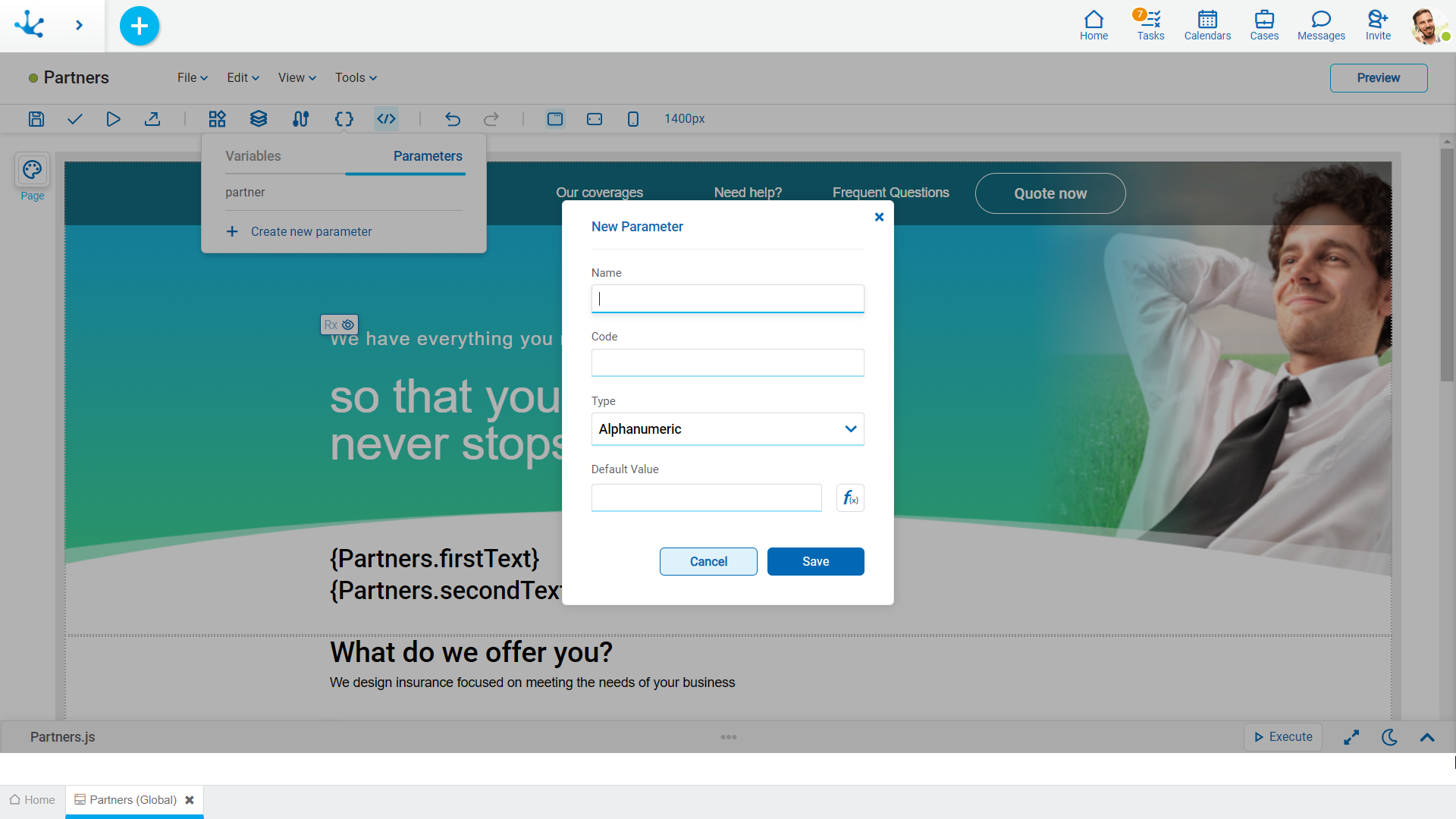Toggle mobile viewport mode
Image resolution: width=1456 pixels, height=819 pixels.
(633, 119)
